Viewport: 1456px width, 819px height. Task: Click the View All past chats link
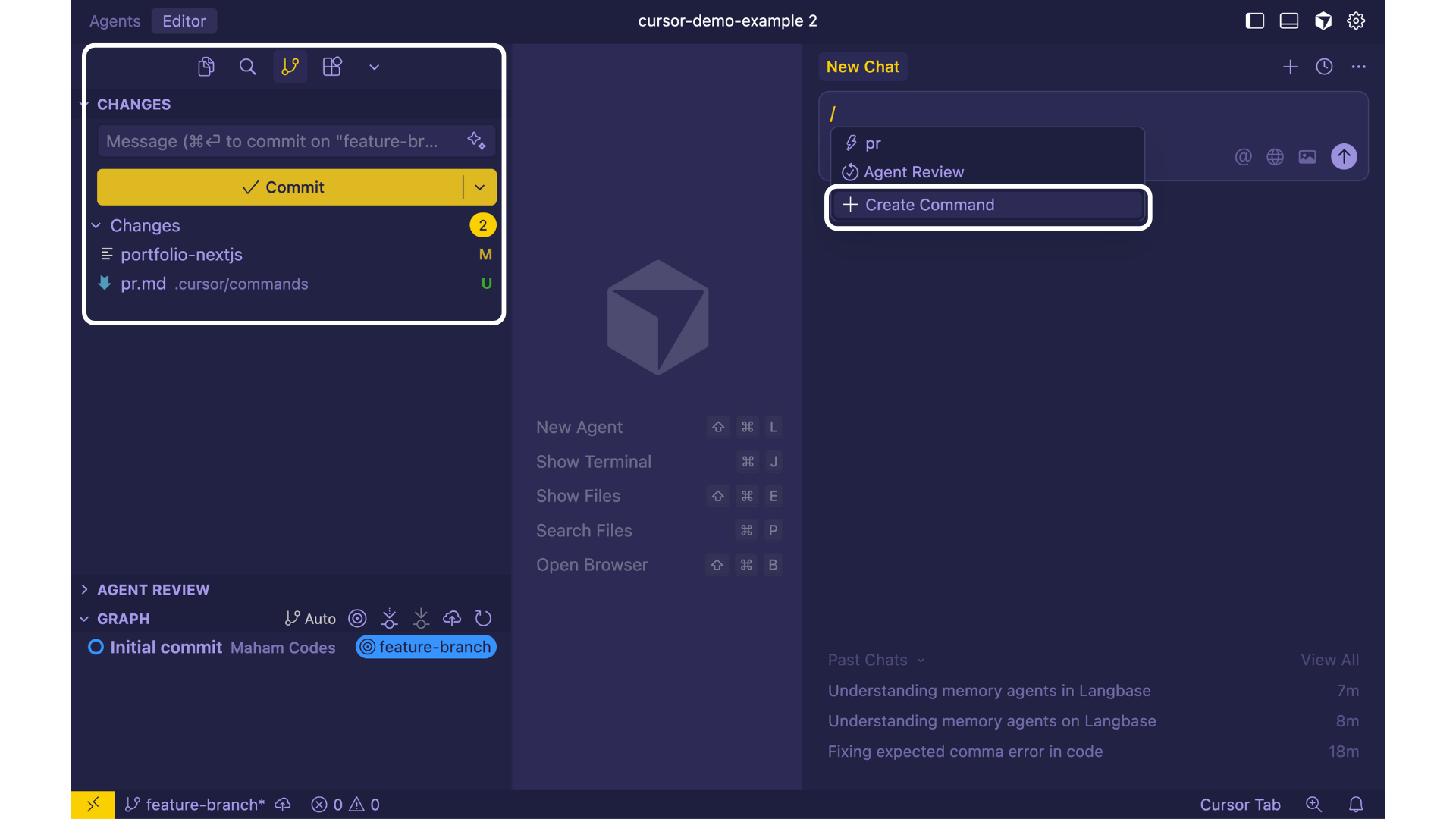1329,660
